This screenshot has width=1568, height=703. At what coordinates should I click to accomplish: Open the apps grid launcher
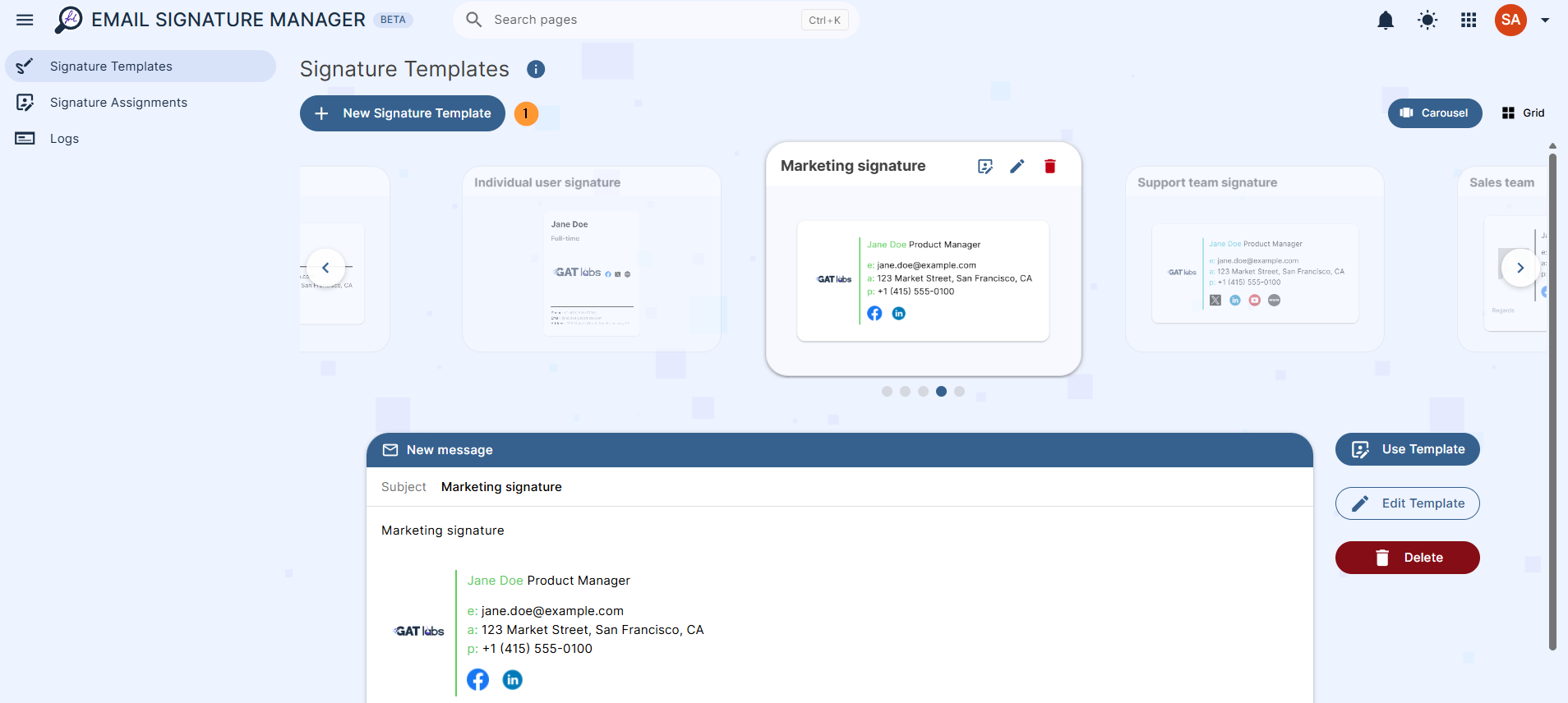click(x=1469, y=20)
